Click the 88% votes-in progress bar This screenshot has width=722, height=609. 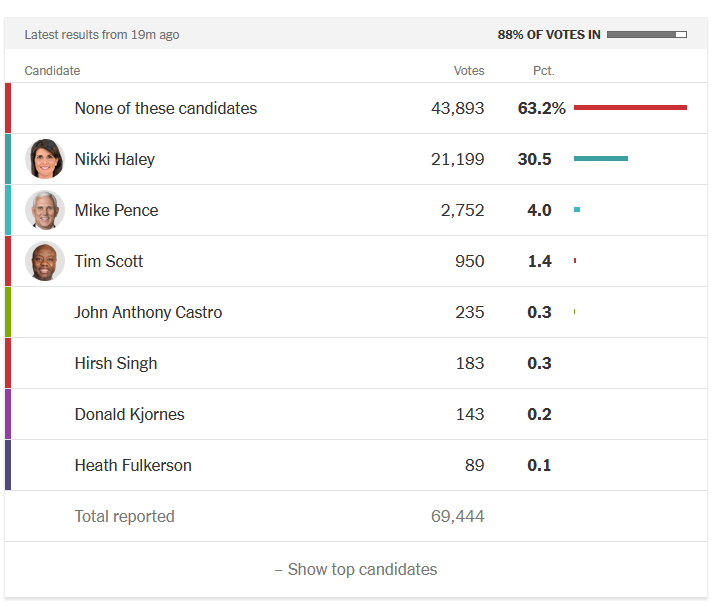pos(646,35)
